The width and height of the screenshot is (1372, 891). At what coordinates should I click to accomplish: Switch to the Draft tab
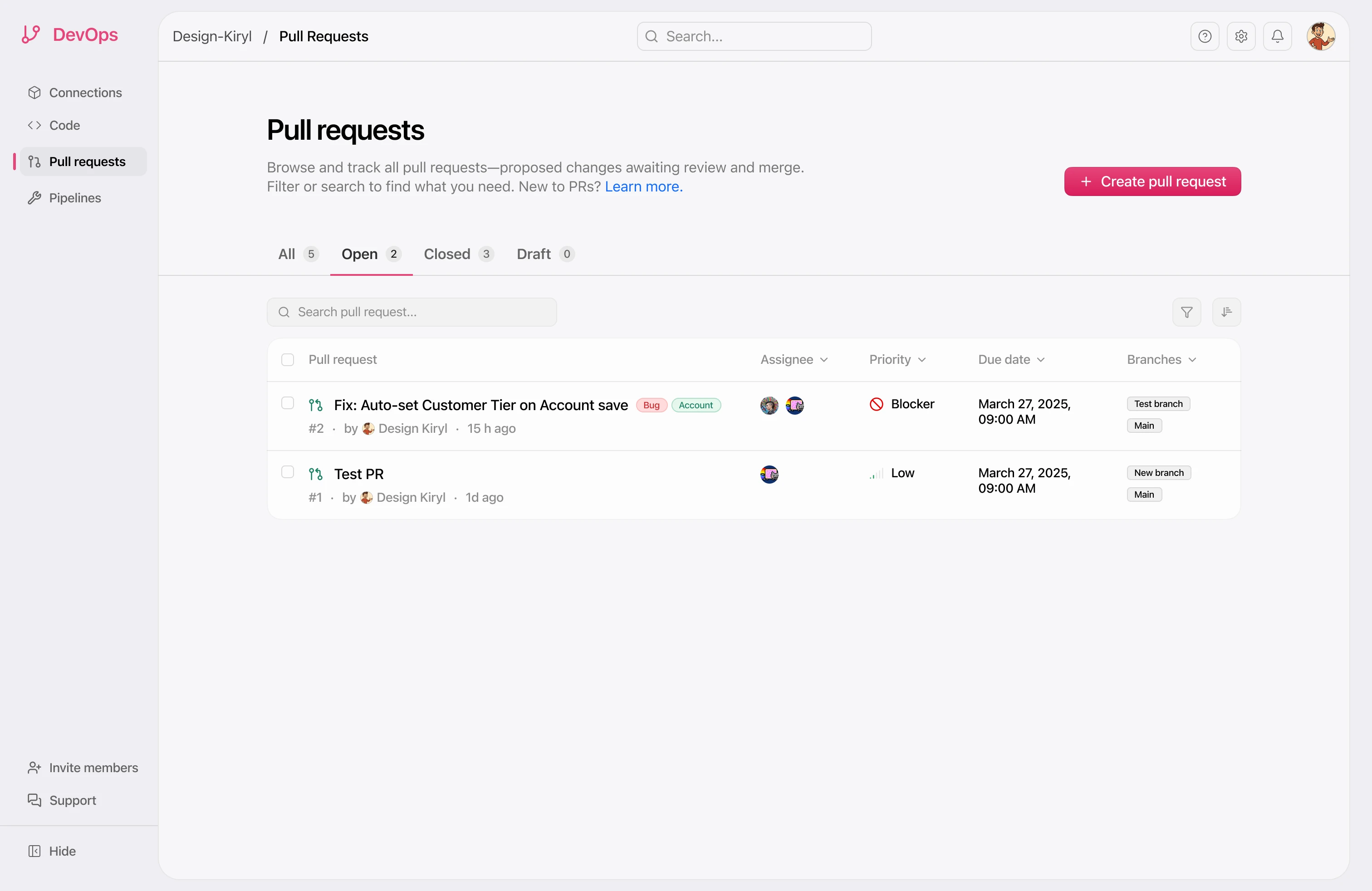click(545, 254)
